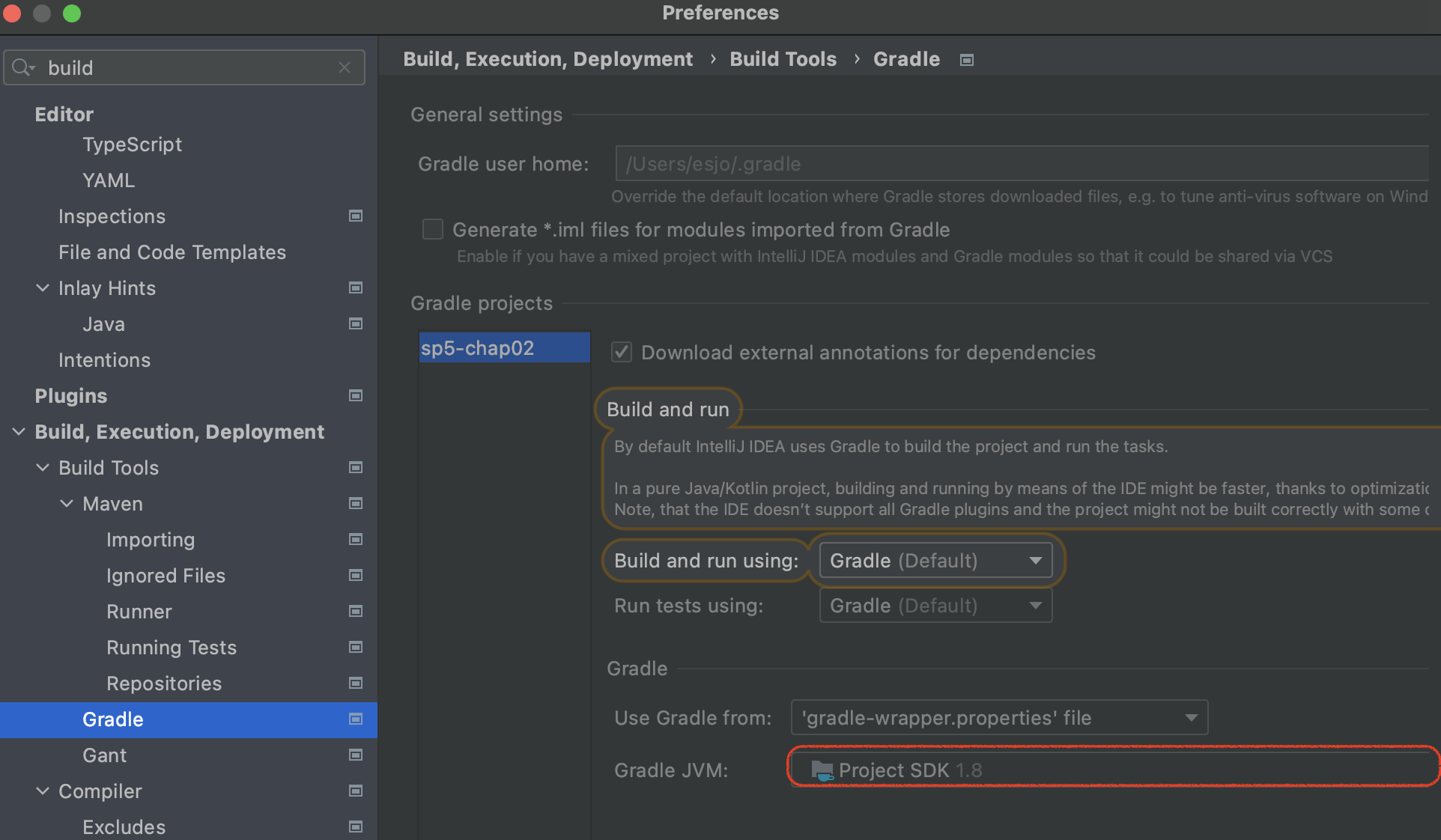The width and height of the screenshot is (1441, 840).
Task: Select Ignored Files under Maven
Action: 166,575
